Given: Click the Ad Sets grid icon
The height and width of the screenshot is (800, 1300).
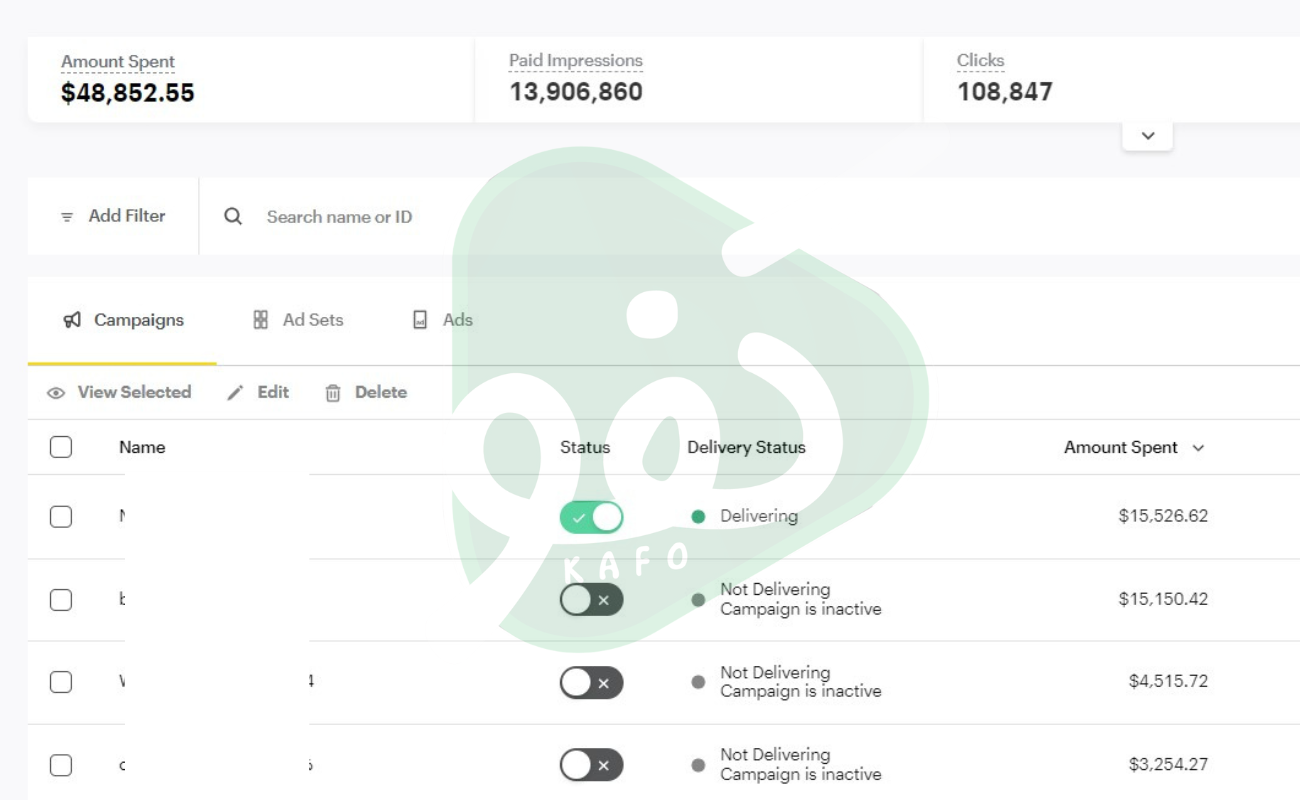Looking at the screenshot, I should coord(261,320).
